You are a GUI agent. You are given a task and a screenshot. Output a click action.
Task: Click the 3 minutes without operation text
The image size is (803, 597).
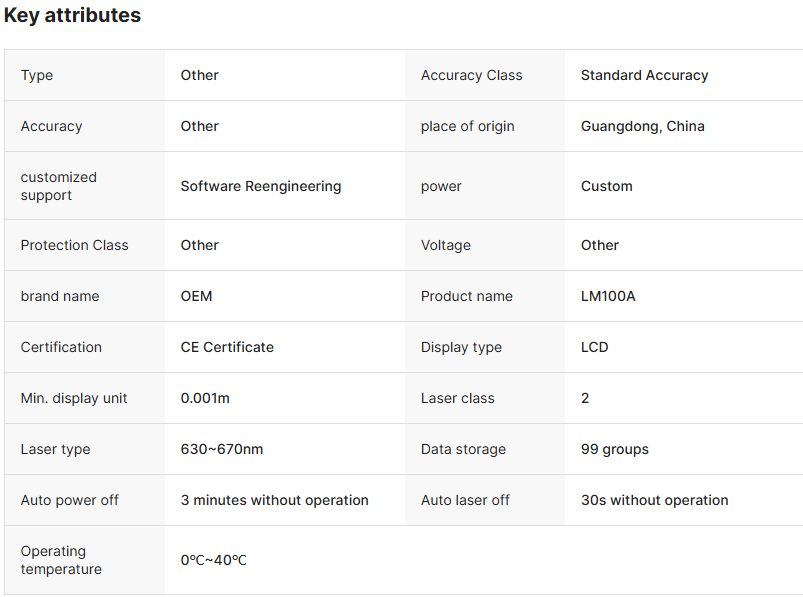point(274,500)
